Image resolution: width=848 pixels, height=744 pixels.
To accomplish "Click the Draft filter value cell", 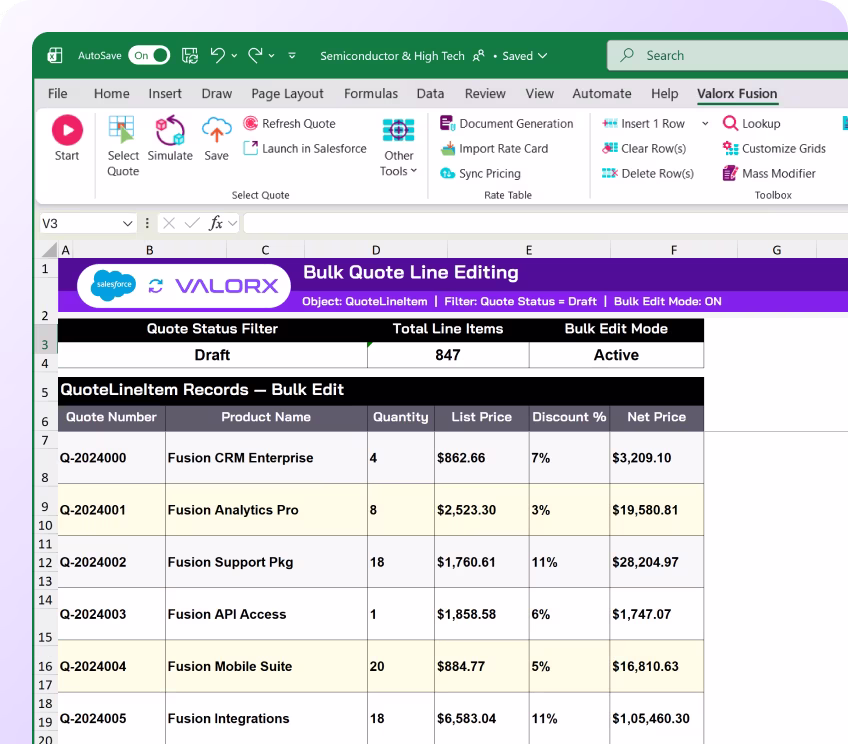I will click(x=213, y=355).
